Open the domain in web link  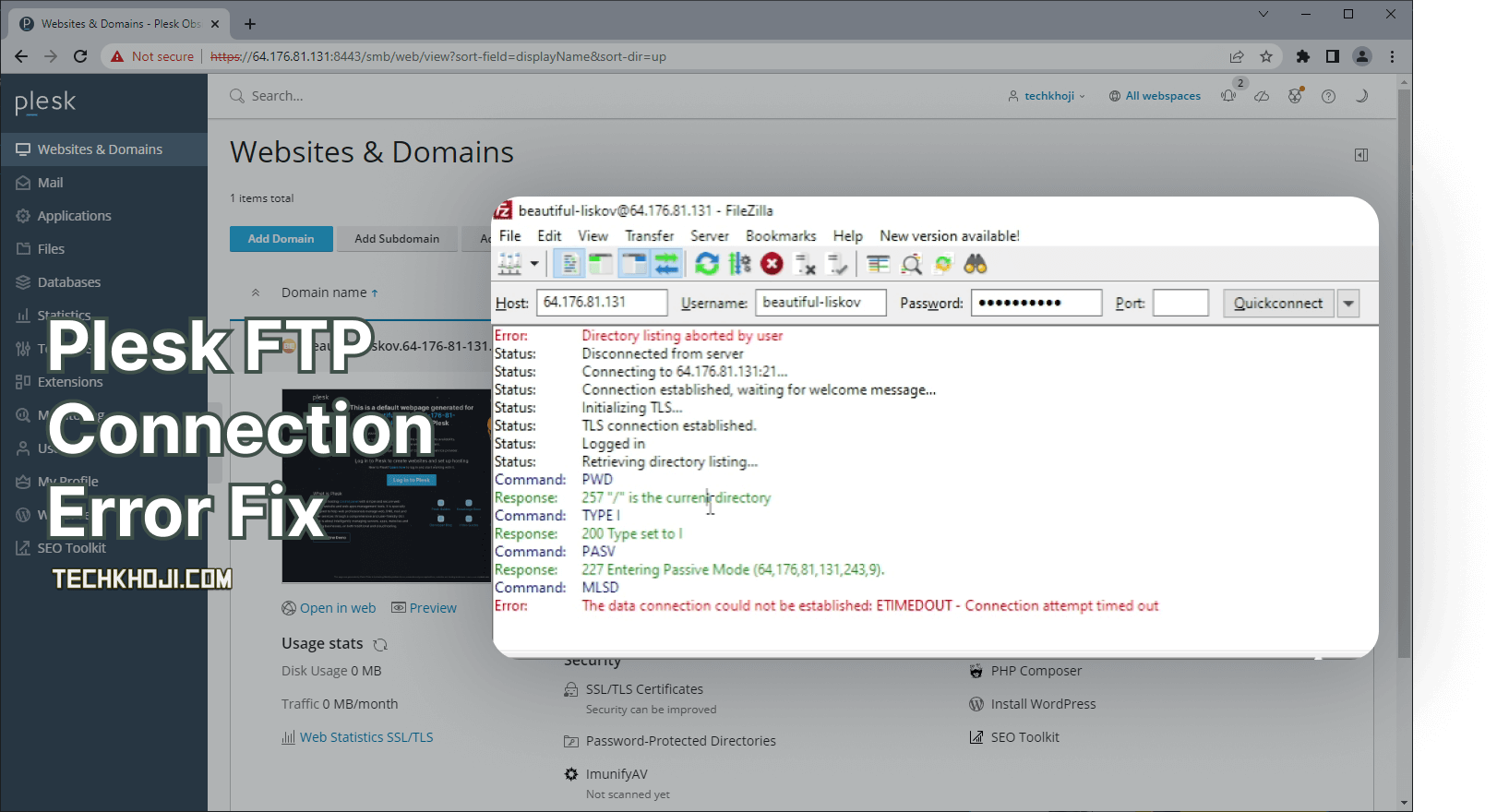329,608
